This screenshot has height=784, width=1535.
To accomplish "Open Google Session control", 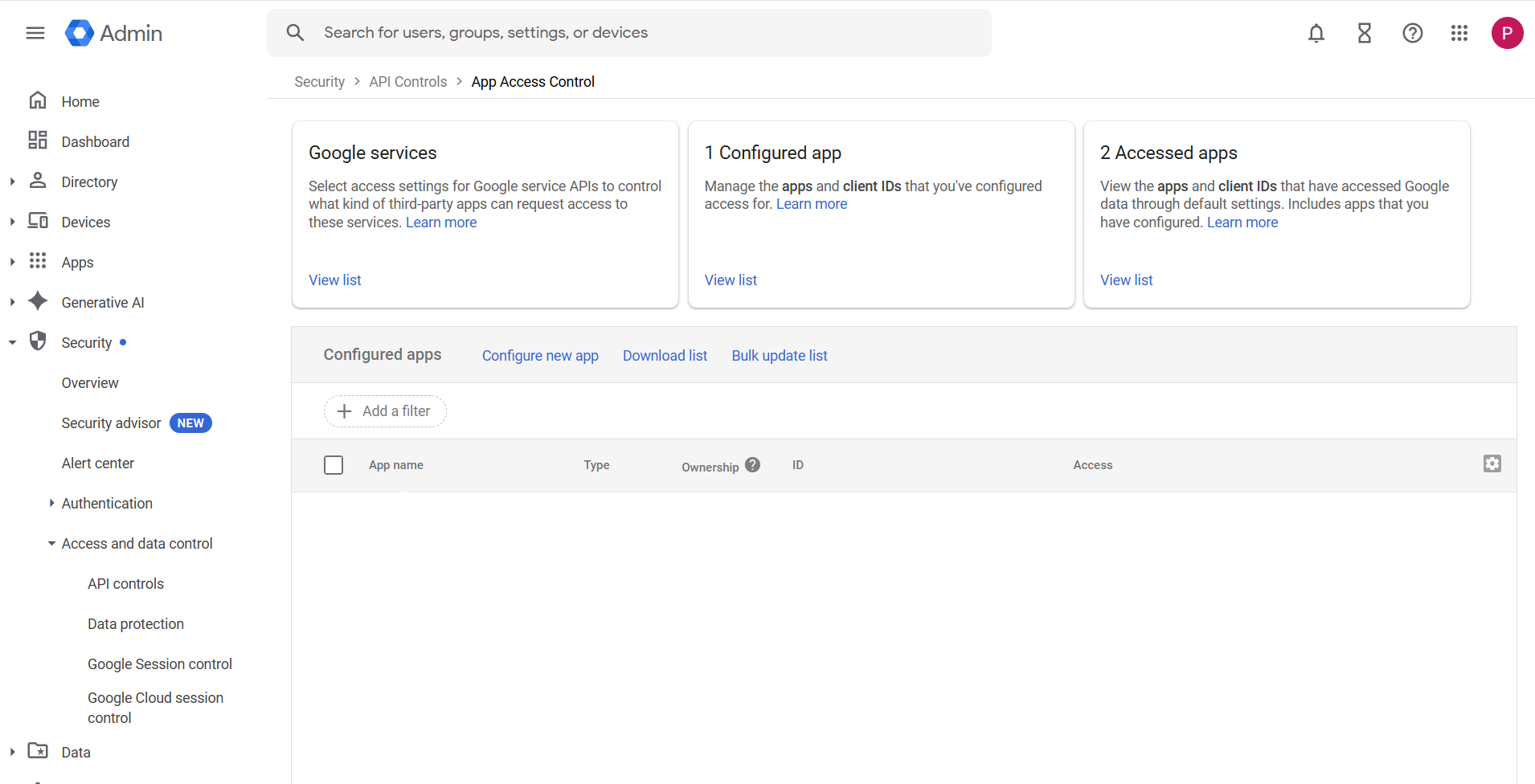I will pos(160,664).
